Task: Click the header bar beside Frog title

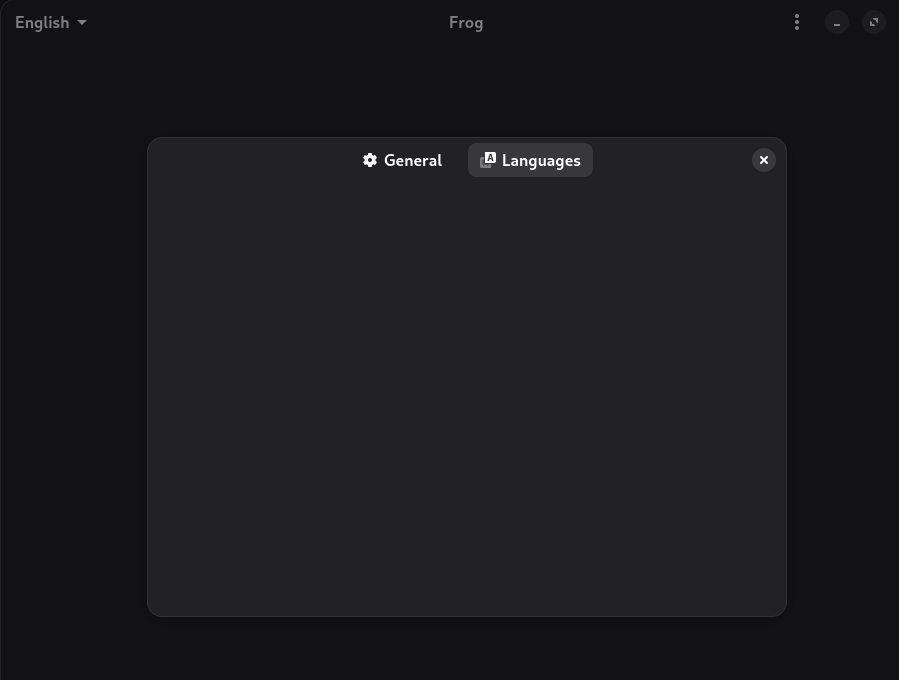Action: coord(631,22)
